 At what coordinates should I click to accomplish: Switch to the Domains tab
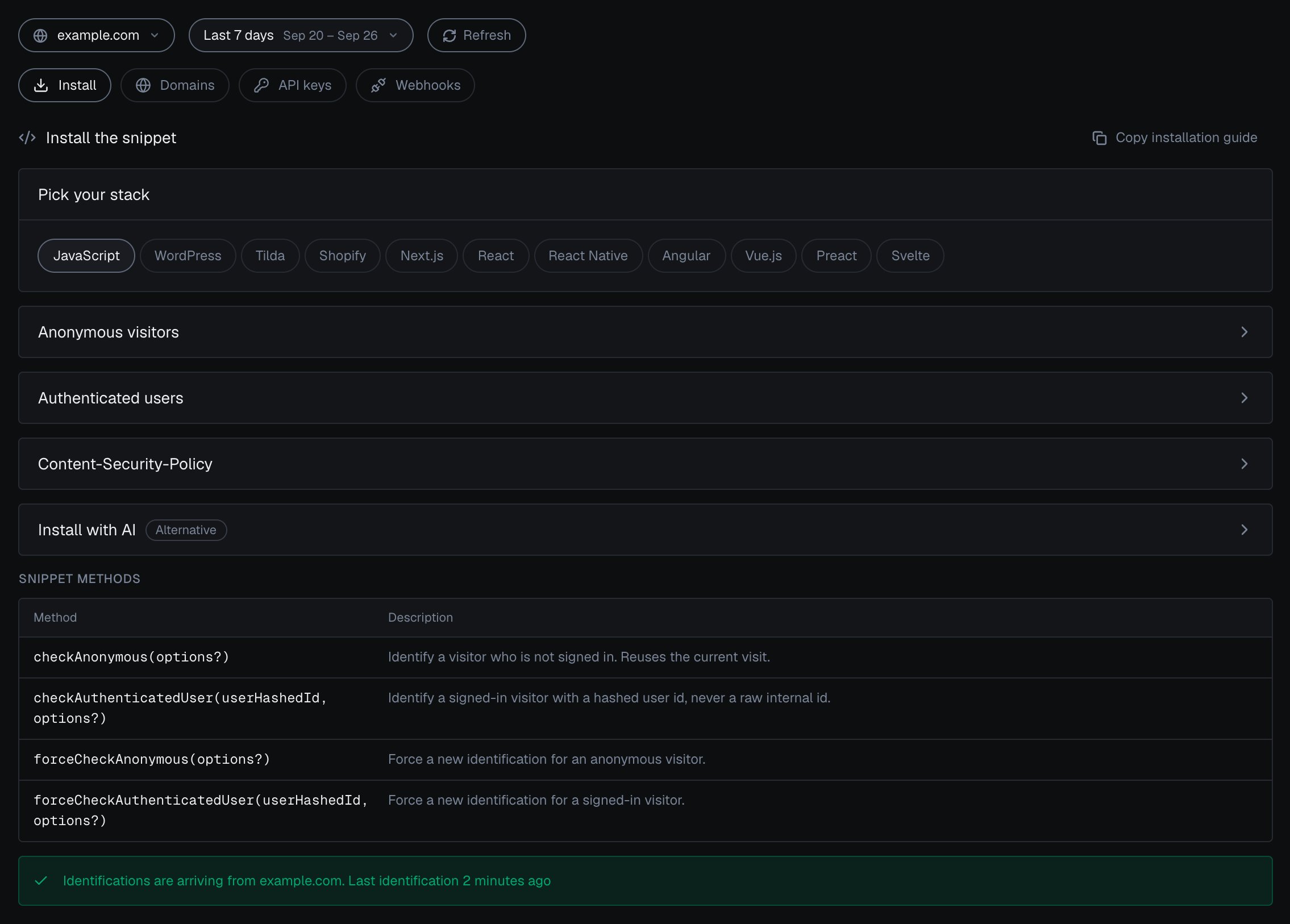tap(174, 85)
